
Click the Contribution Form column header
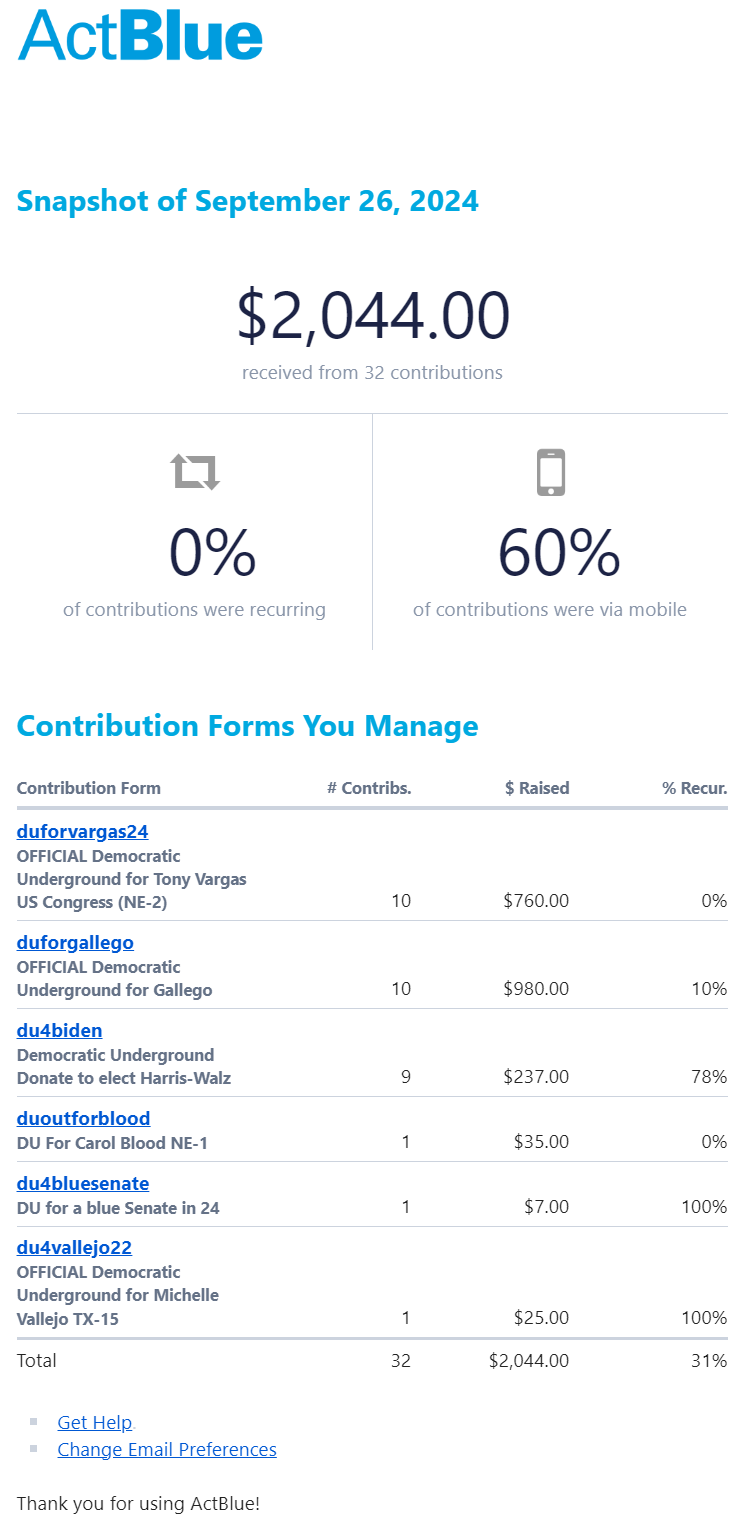click(89, 788)
